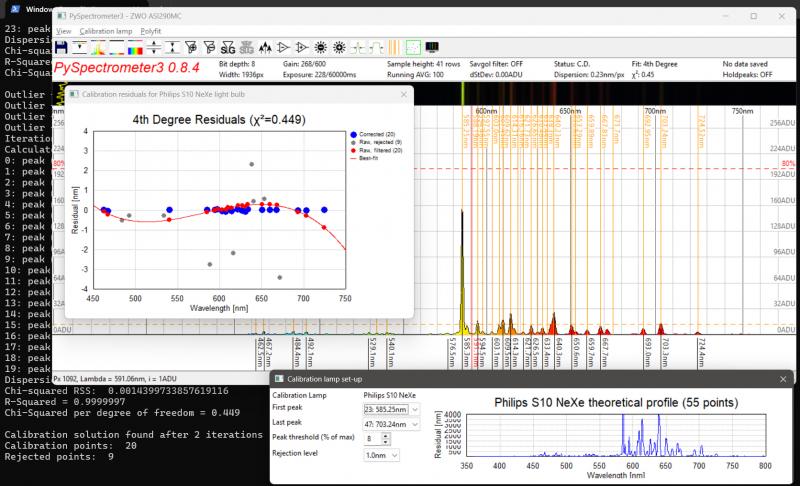Open the Polyfit menu
Image resolution: width=800 pixels, height=486 pixels.
click(x=151, y=31)
